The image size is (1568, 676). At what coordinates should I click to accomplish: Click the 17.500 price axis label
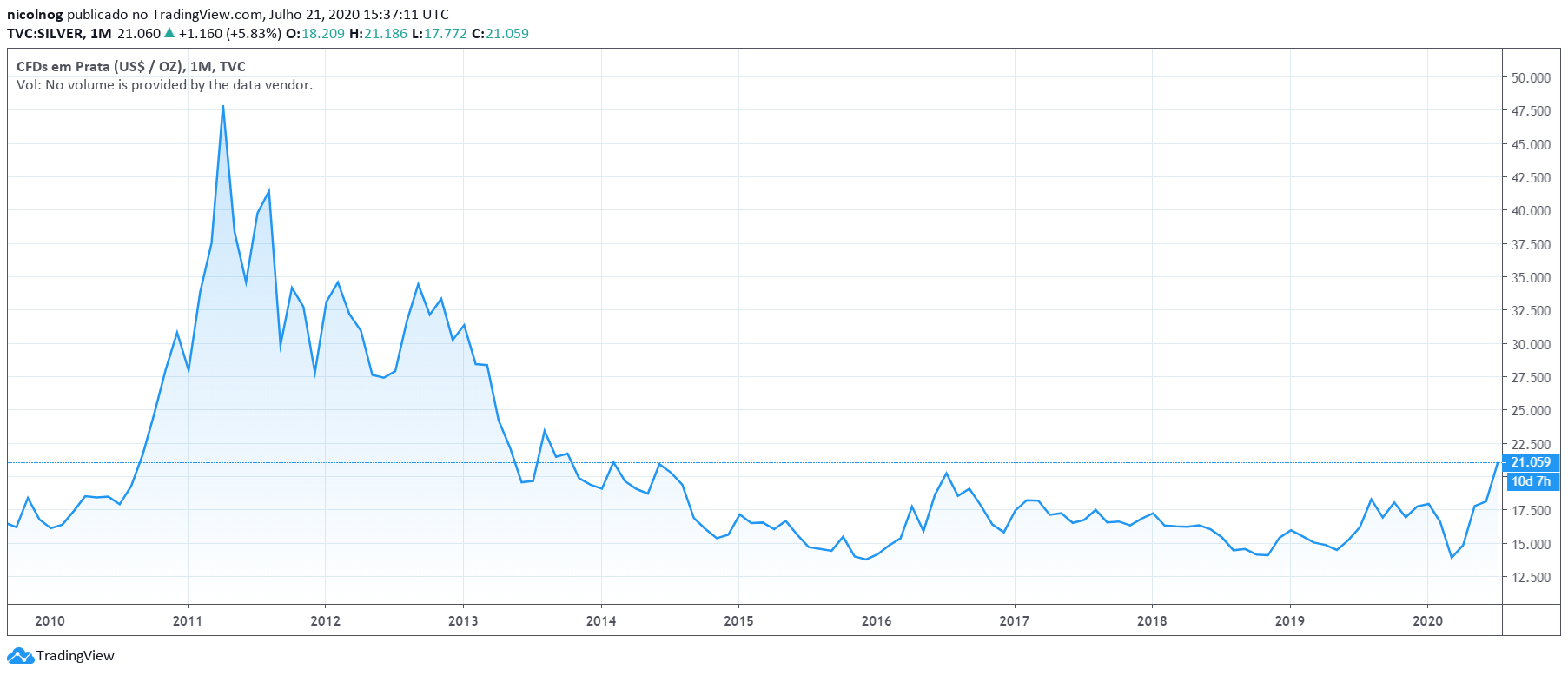(1531, 510)
